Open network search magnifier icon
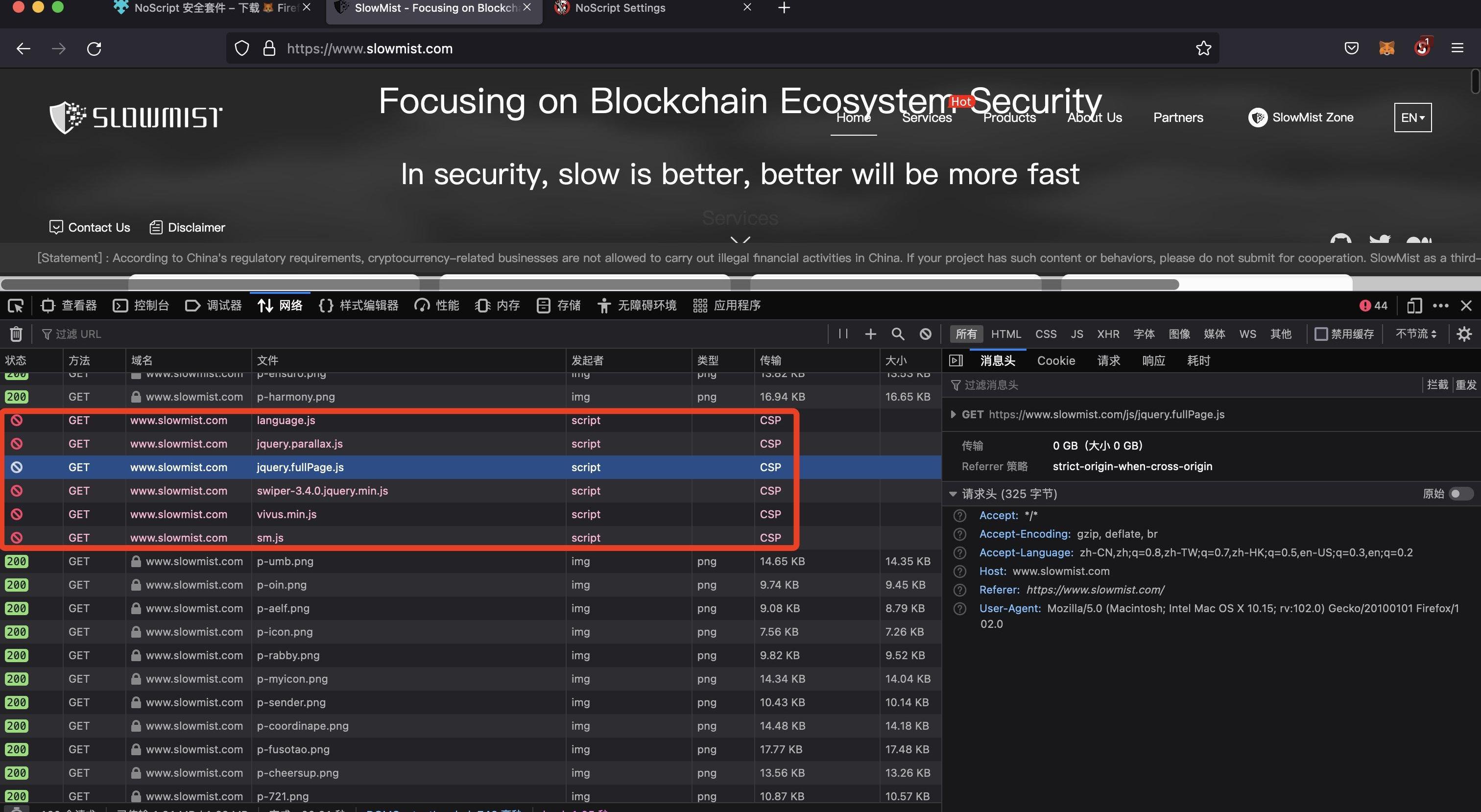1481x812 pixels. [x=897, y=334]
